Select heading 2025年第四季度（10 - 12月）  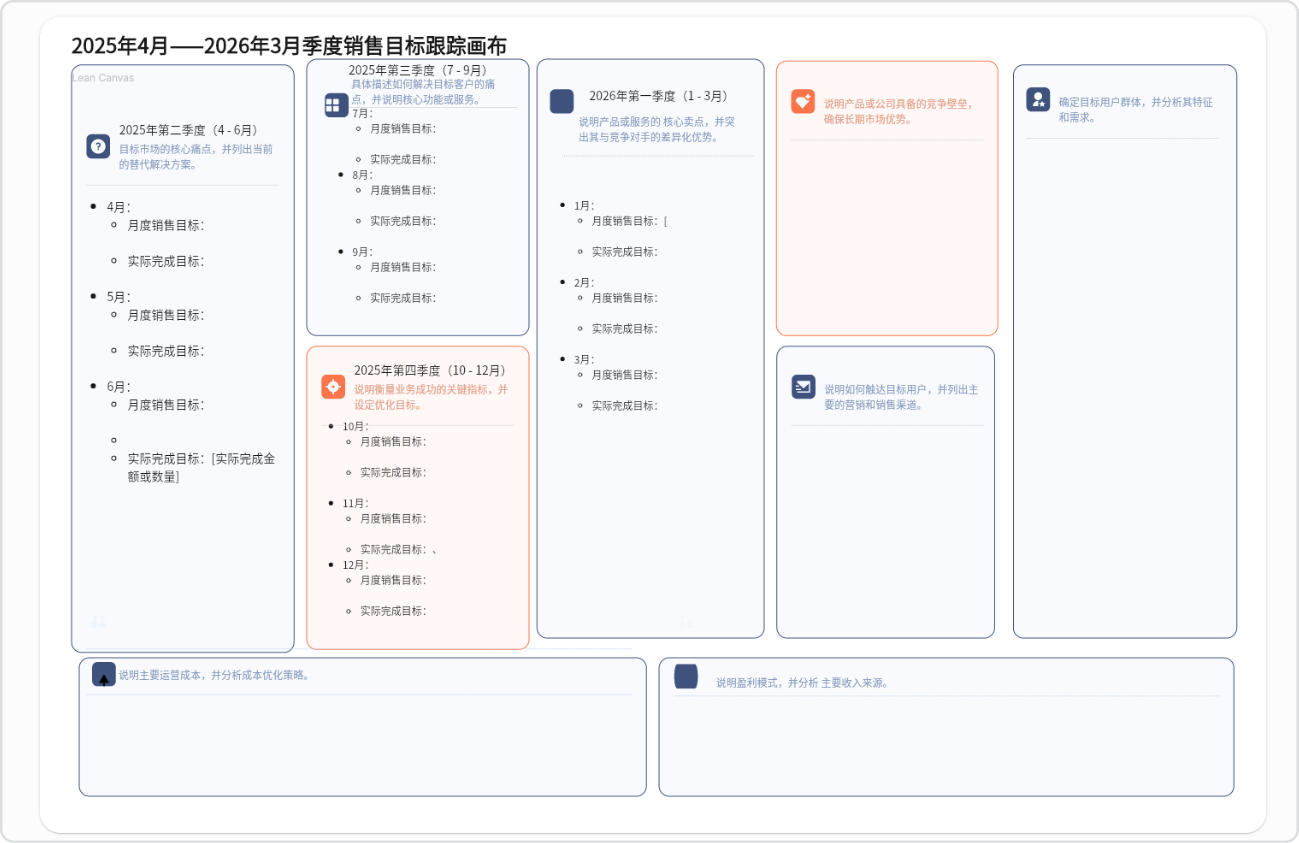point(430,370)
